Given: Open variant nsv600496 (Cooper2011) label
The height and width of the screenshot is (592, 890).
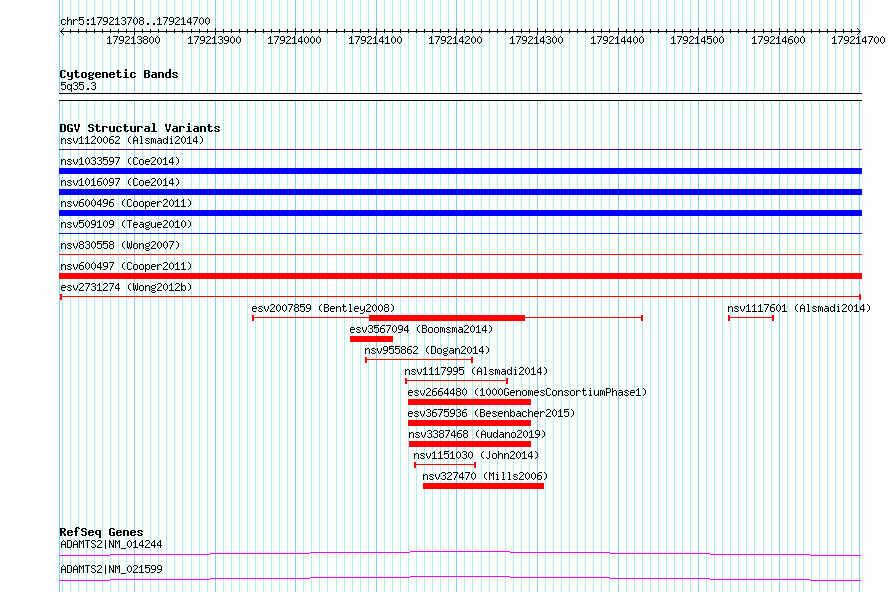Looking at the screenshot, I should [126, 203].
